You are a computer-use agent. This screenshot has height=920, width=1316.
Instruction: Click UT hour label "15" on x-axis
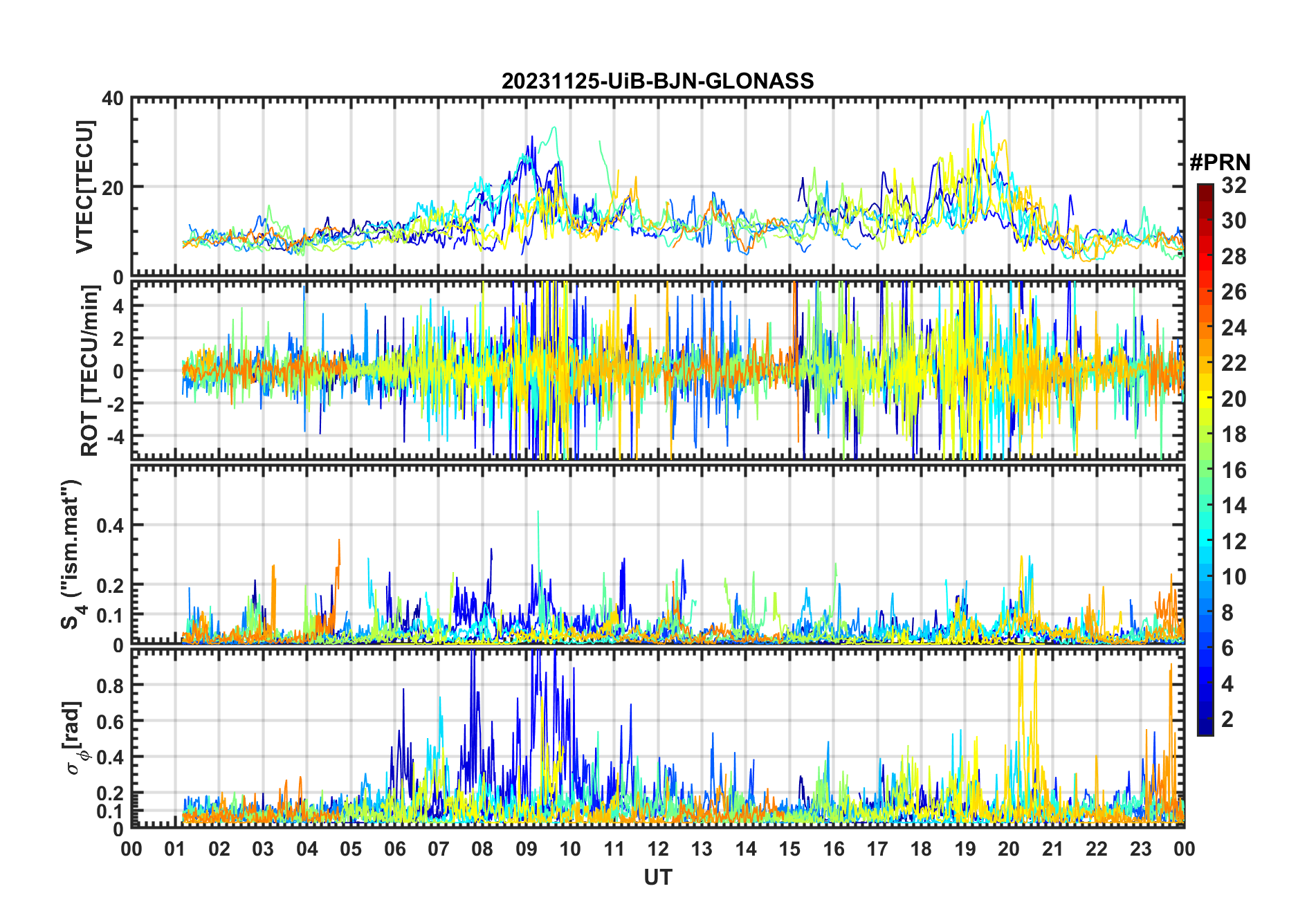(x=789, y=849)
